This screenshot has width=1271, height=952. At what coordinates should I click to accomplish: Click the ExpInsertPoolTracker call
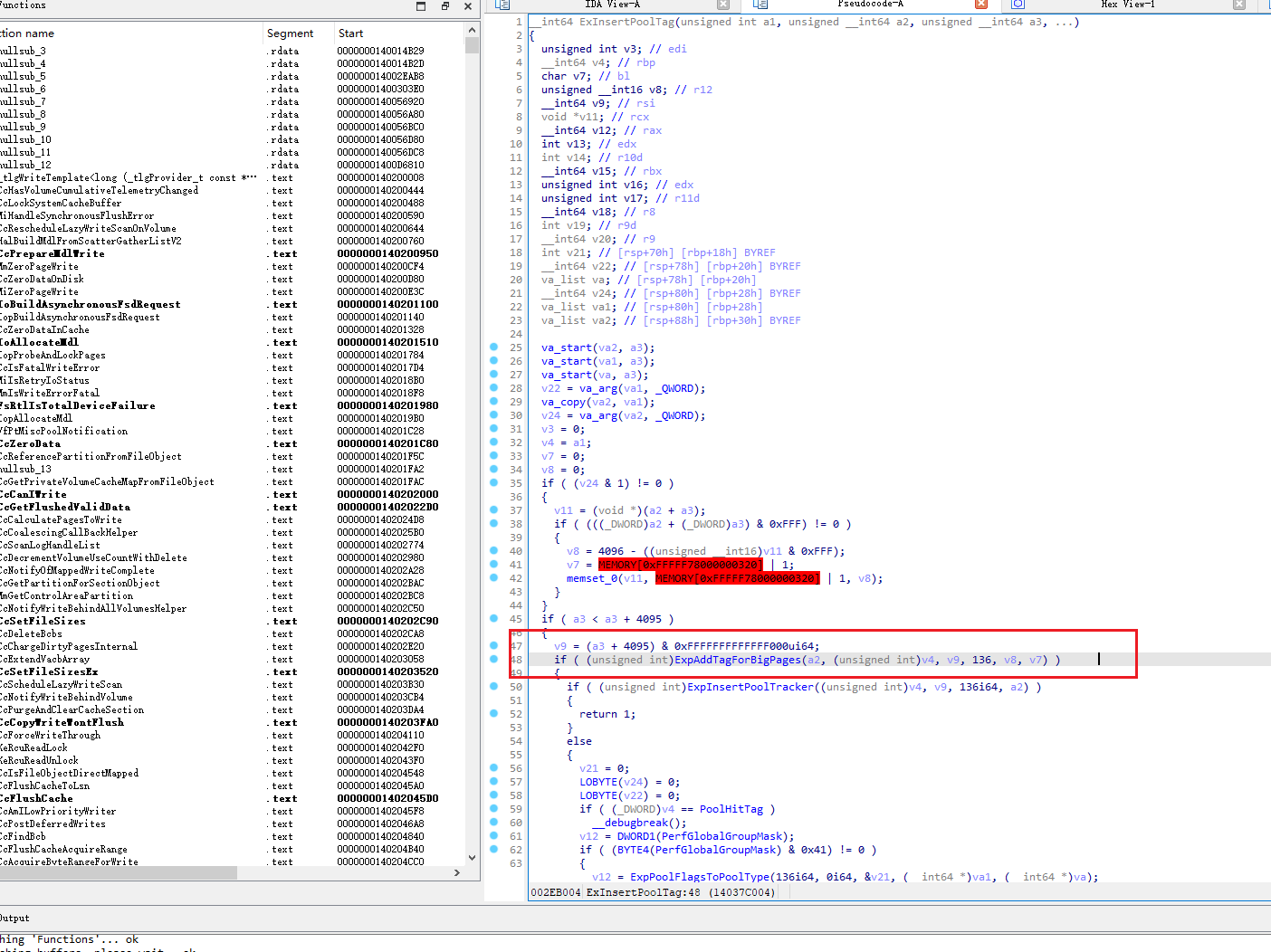pos(750,687)
